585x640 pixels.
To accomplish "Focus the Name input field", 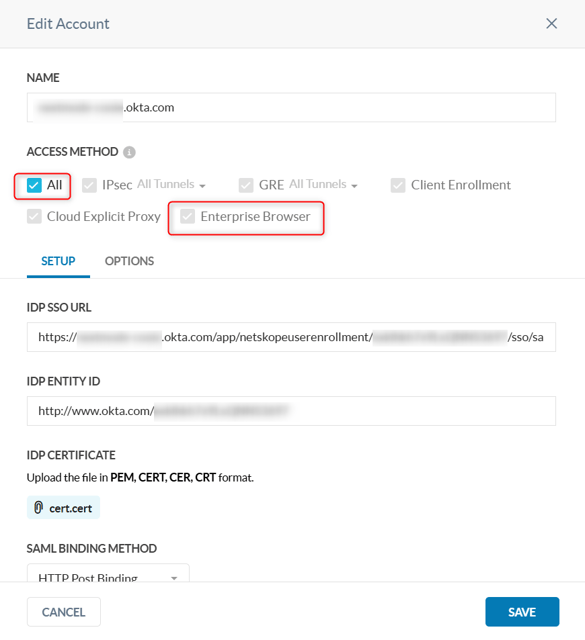I will point(291,108).
